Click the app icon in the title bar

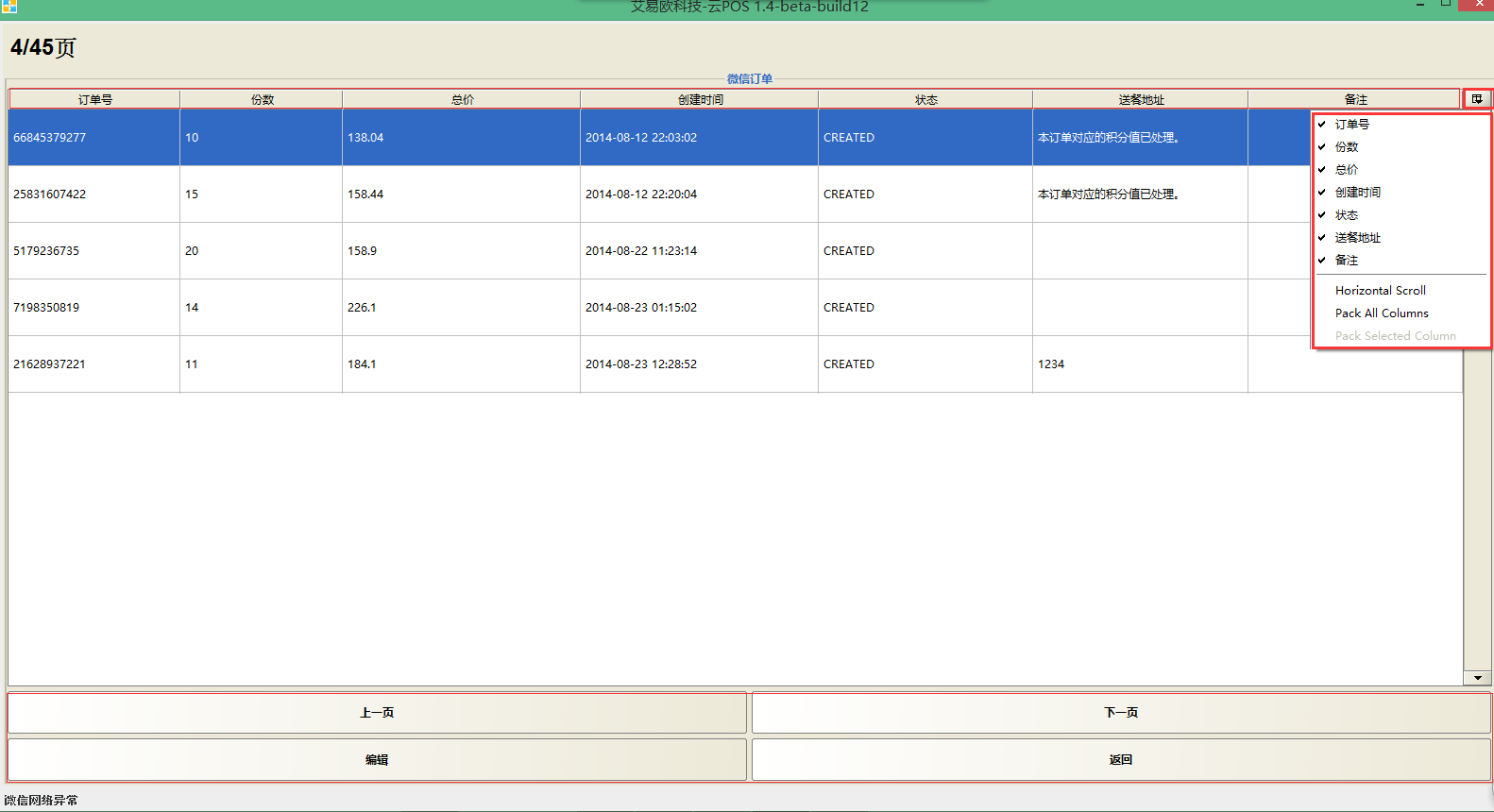coord(8,6)
